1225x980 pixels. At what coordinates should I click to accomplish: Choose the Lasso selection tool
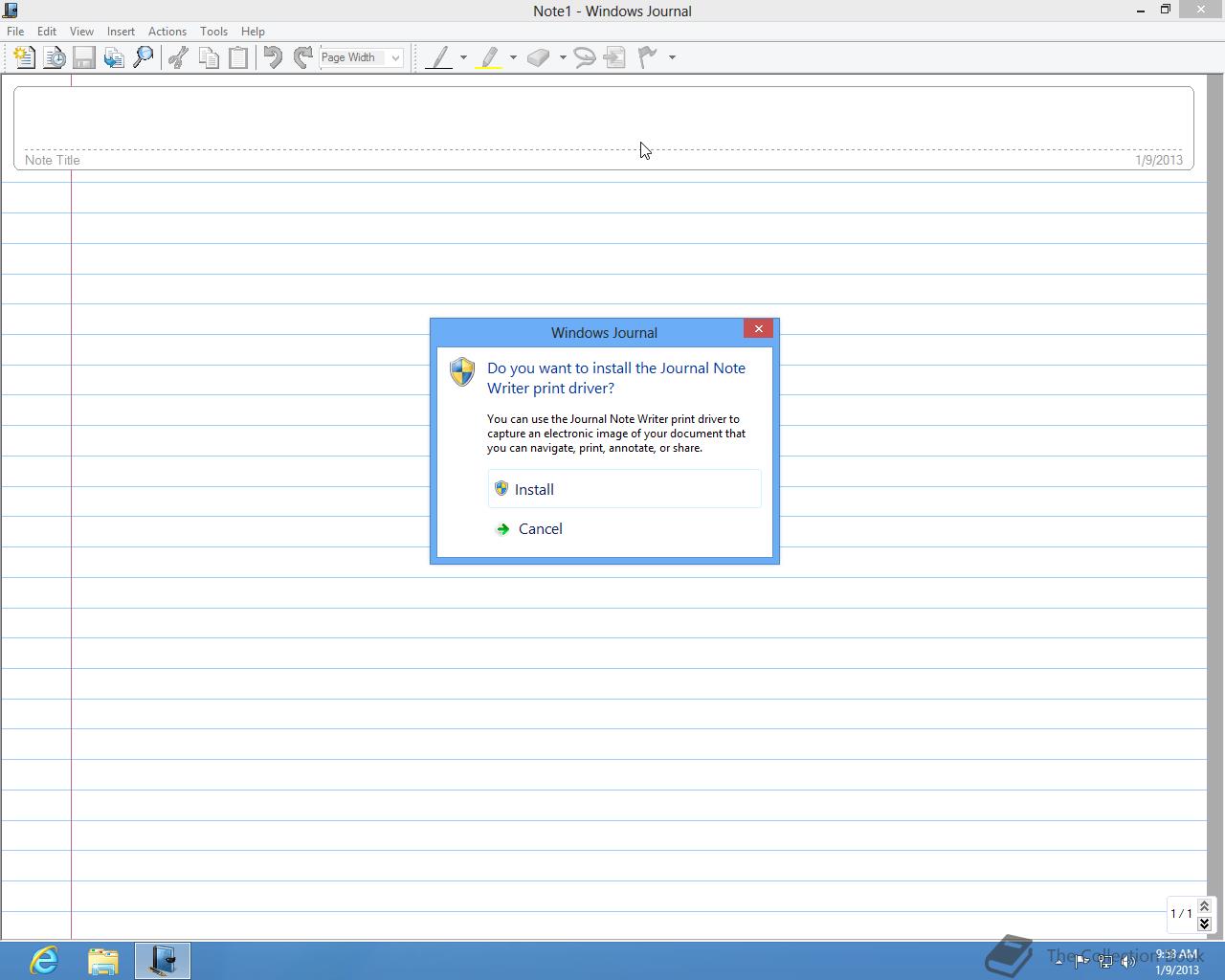pyautogui.click(x=585, y=57)
